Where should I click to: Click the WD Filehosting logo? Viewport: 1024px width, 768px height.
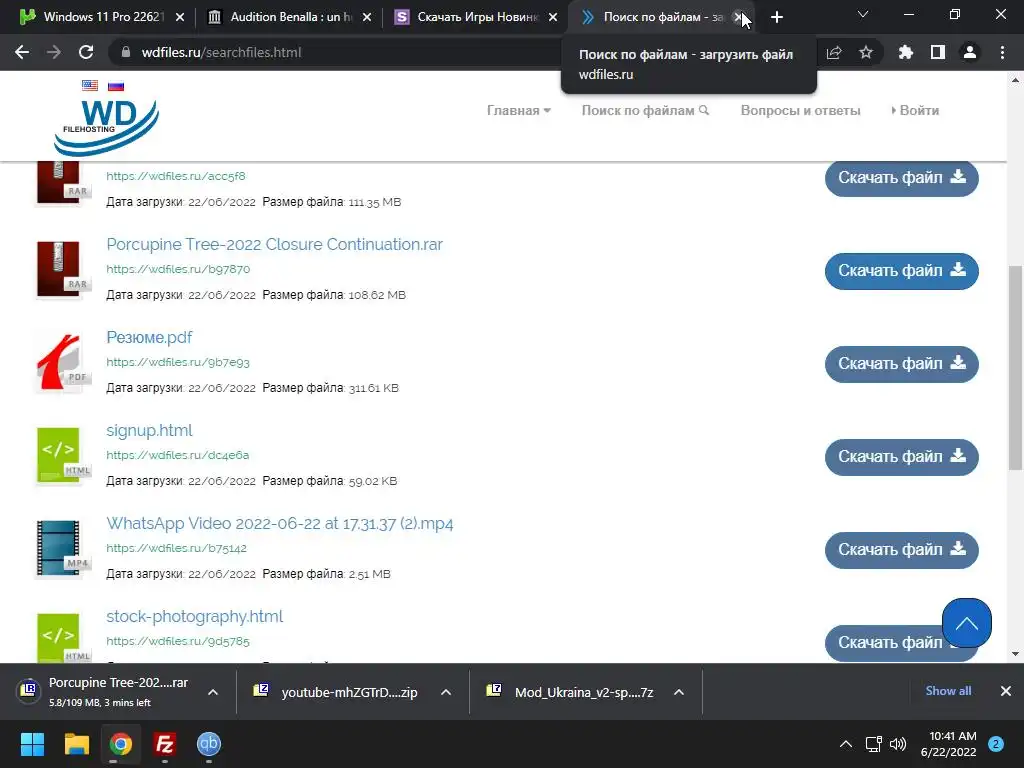pos(106,127)
